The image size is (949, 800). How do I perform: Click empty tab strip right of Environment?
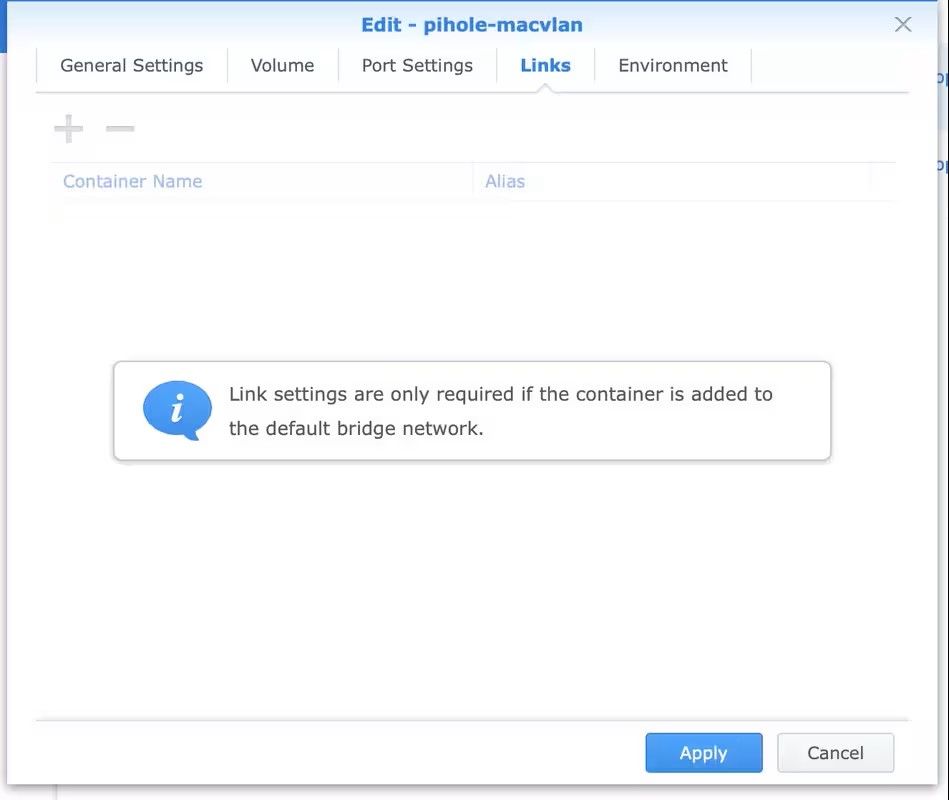pos(828,66)
